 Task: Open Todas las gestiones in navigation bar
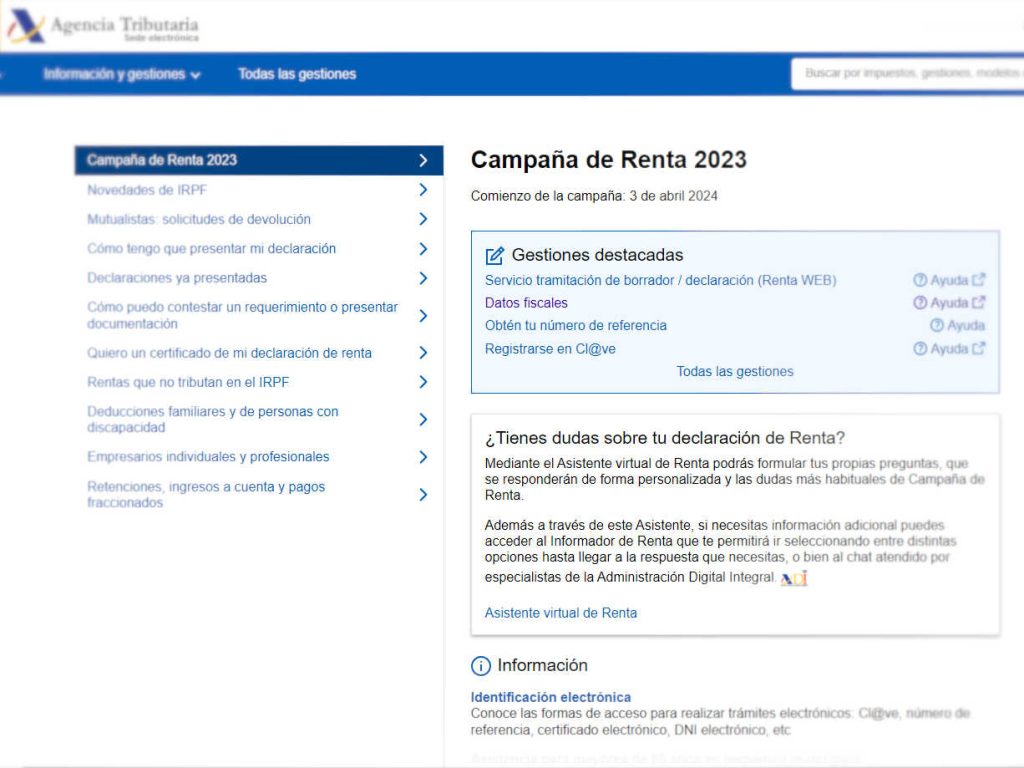pos(297,74)
